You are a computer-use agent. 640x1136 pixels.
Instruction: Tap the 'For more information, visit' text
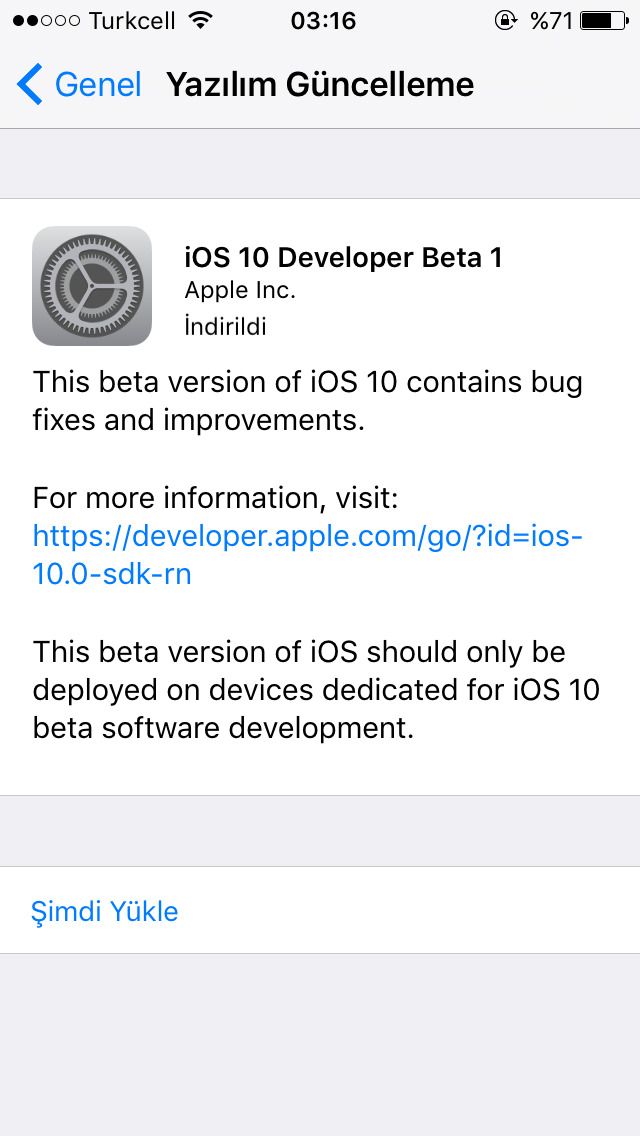[x=217, y=498]
